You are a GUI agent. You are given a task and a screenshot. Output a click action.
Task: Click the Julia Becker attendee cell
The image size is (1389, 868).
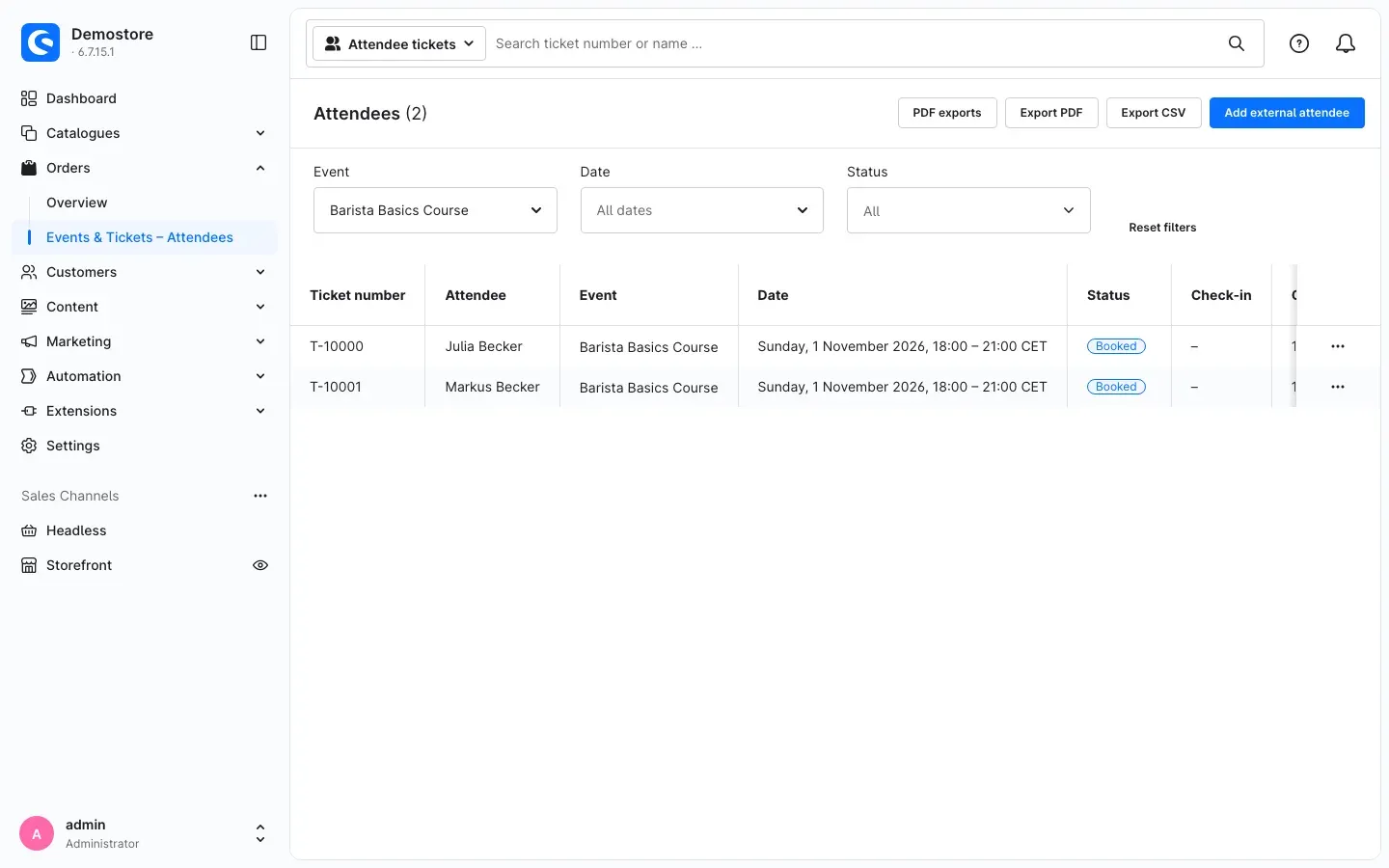point(492,346)
